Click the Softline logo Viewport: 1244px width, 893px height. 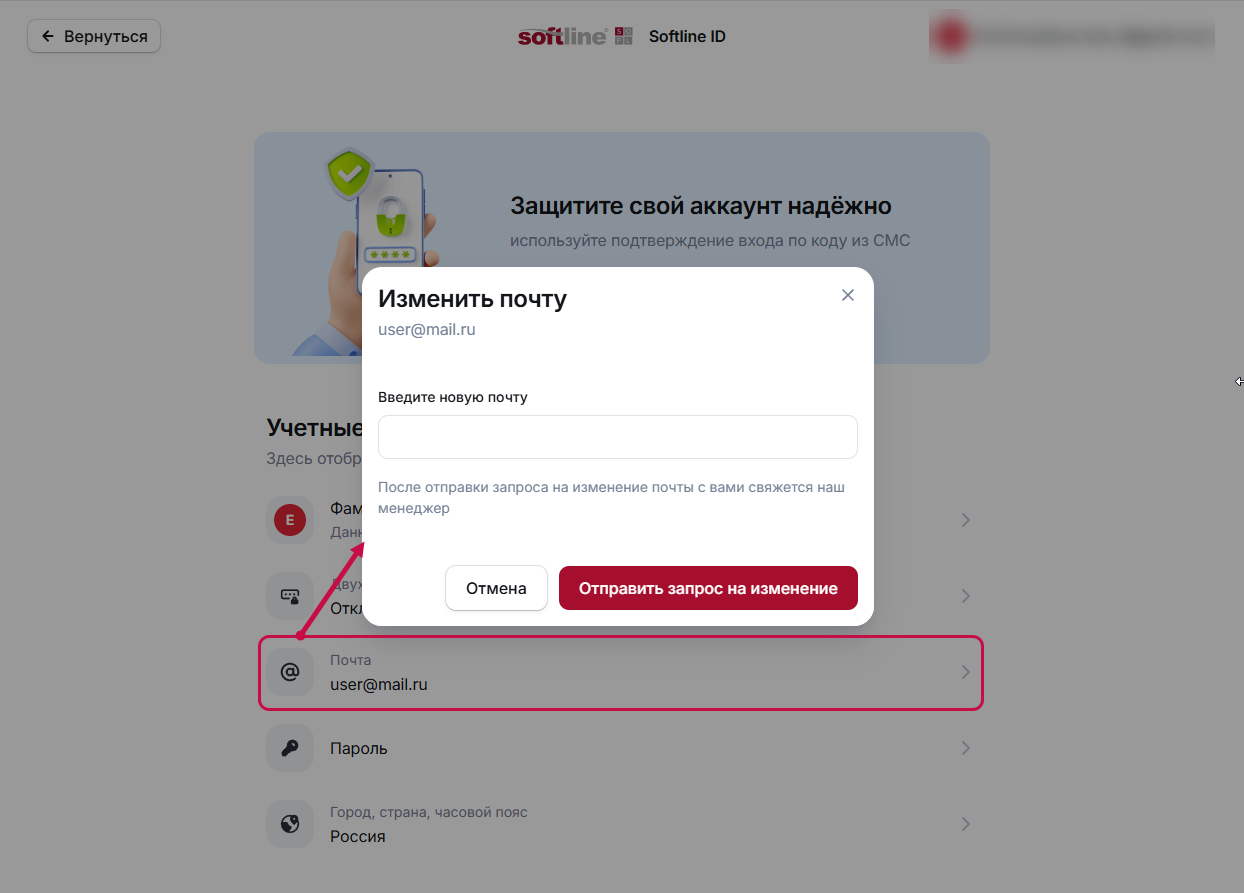575,37
